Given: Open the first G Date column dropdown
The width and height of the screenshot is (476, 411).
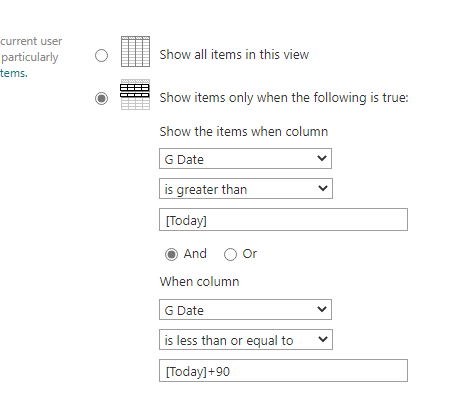Looking at the screenshot, I should (x=245, y=159).
